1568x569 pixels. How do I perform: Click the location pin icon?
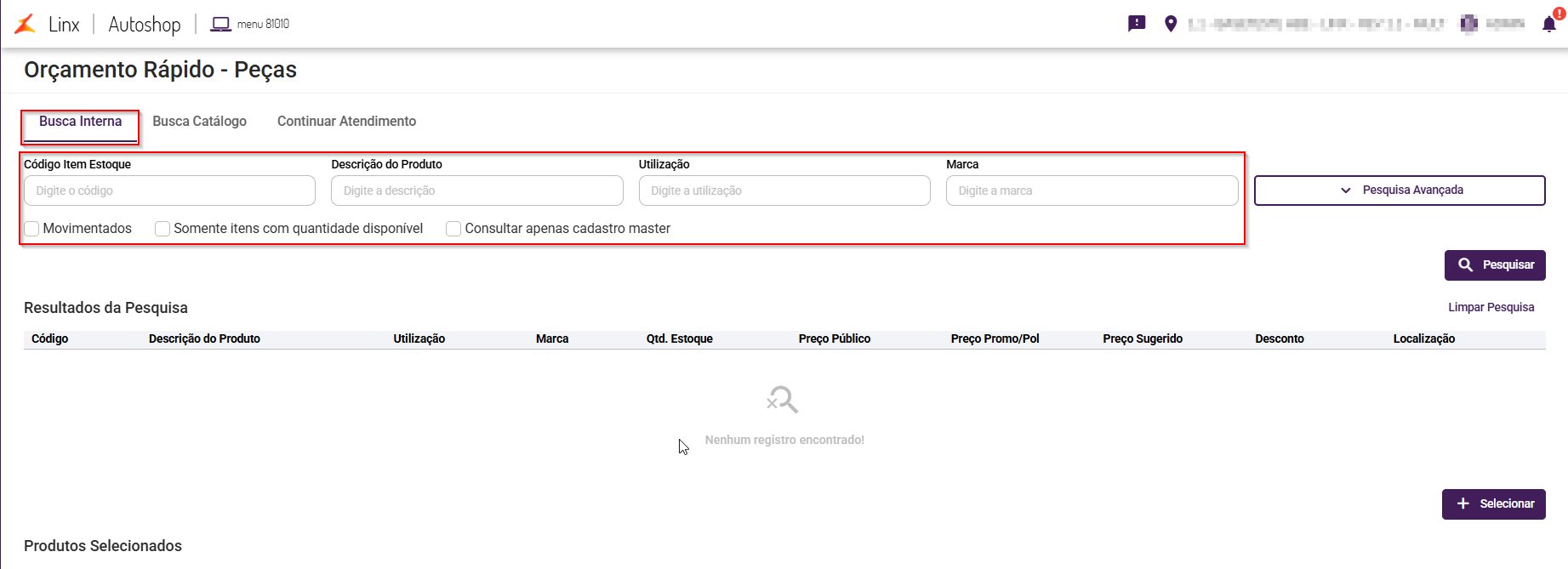tap(1171, 24)
